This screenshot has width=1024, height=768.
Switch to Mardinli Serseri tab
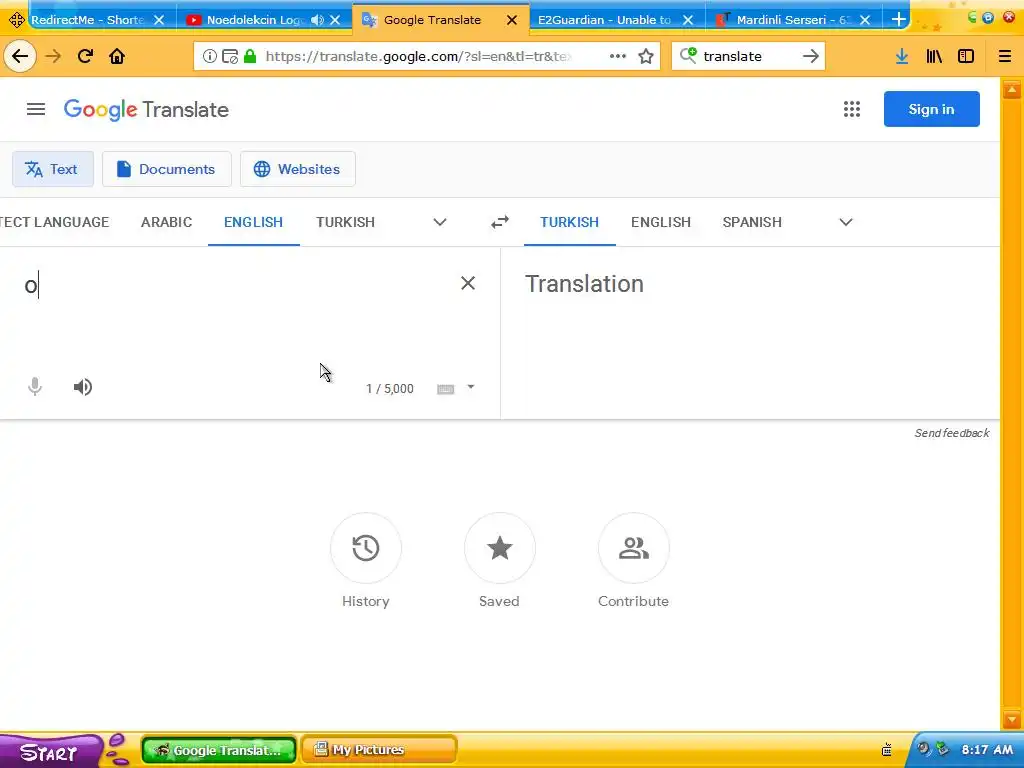793,20
